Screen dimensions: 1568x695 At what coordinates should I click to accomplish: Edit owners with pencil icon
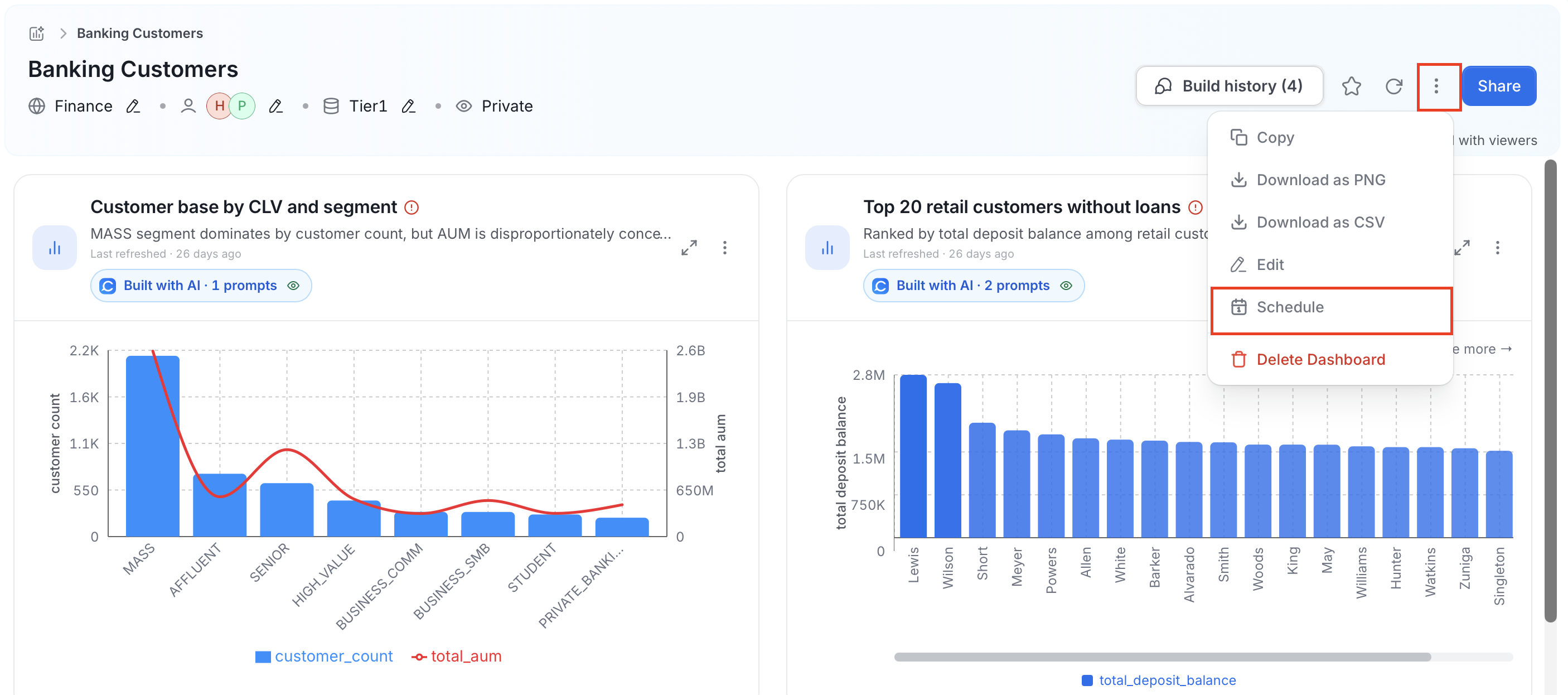[276, 106]
